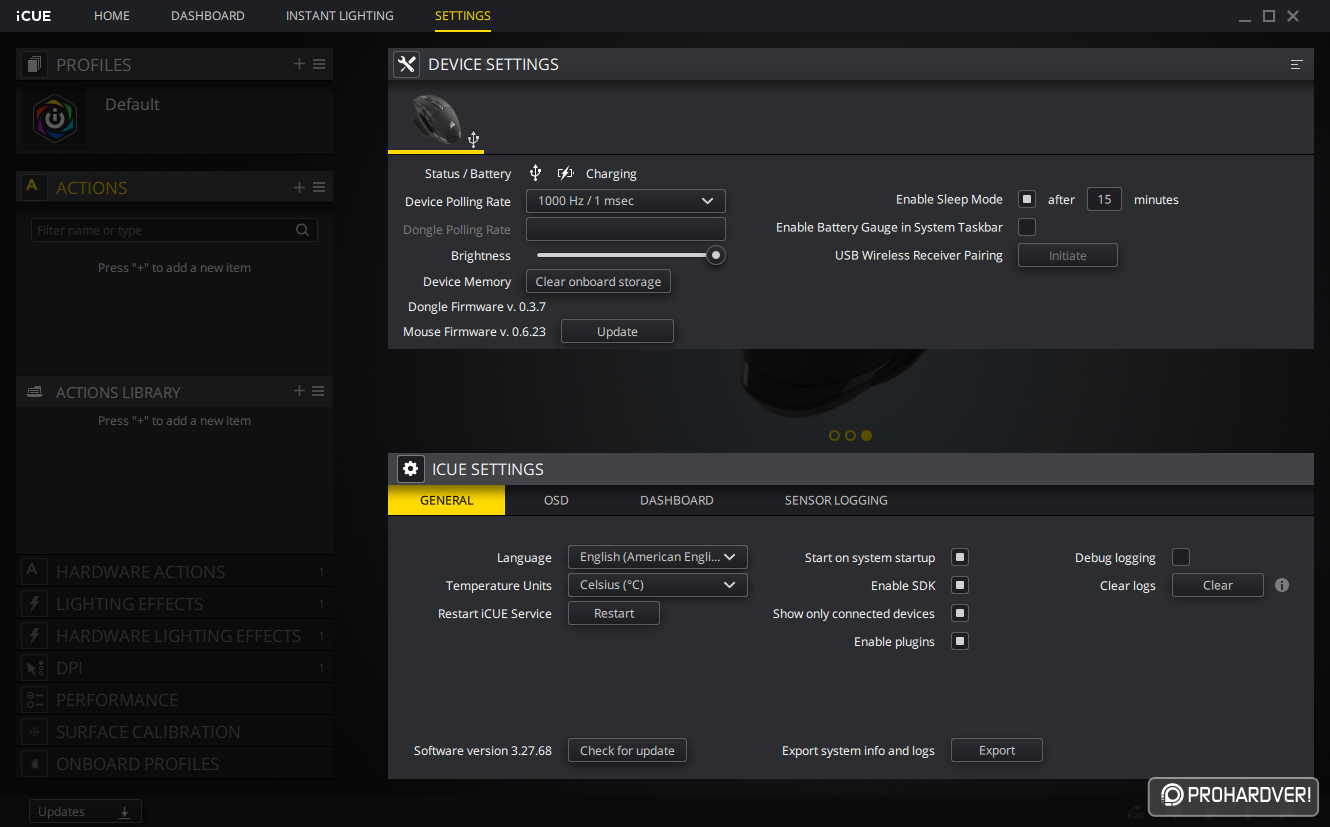Click the Clear logs info icon
Viewport: 1330px width, 827px height.
pos(1282,585)
